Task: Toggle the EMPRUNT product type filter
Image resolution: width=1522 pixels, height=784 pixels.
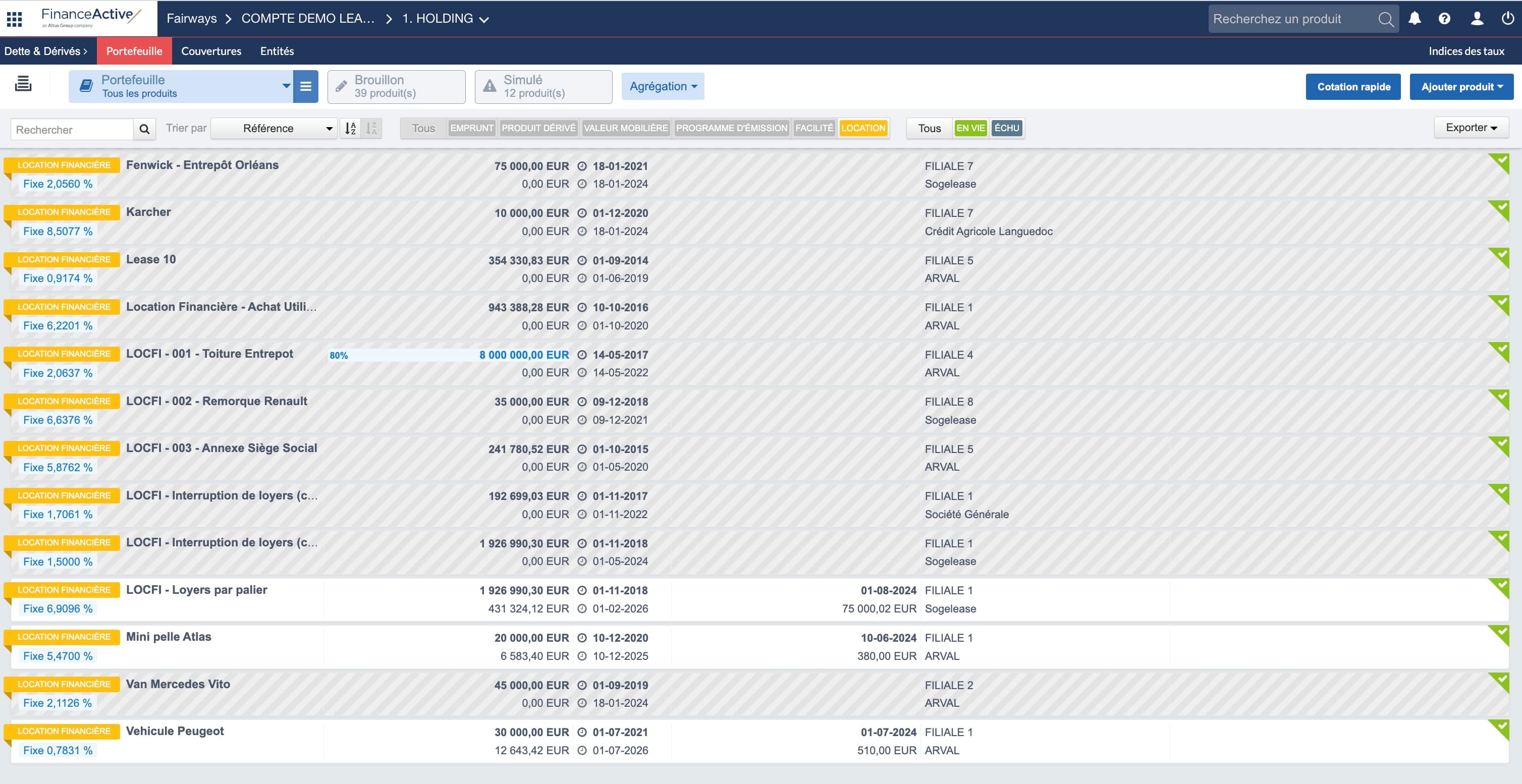Action: pyautogui.click(x=471, y=128)
